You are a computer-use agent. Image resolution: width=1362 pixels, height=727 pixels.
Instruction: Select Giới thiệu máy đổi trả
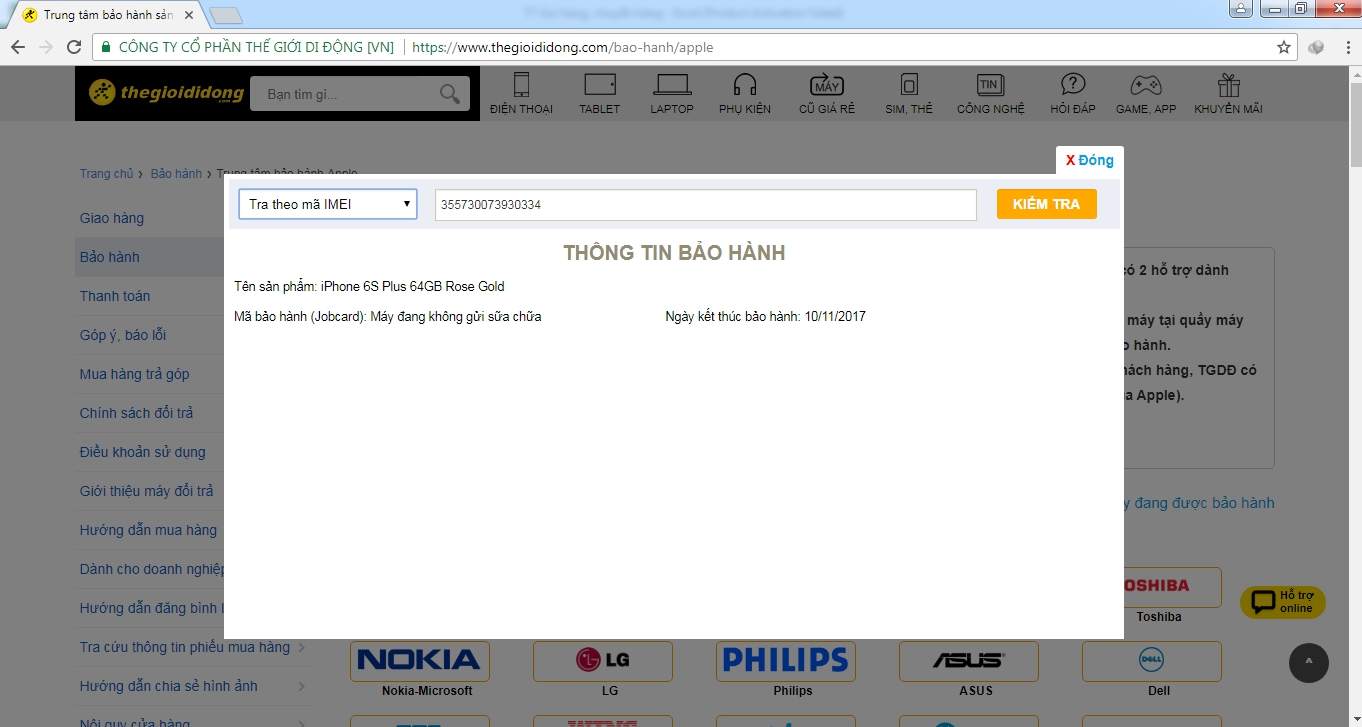147,491
